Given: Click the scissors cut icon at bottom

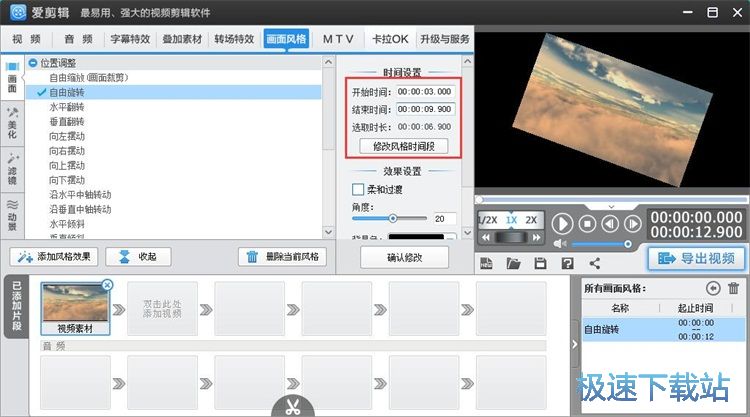Looking at the screenshot, I should click(293, 406).
